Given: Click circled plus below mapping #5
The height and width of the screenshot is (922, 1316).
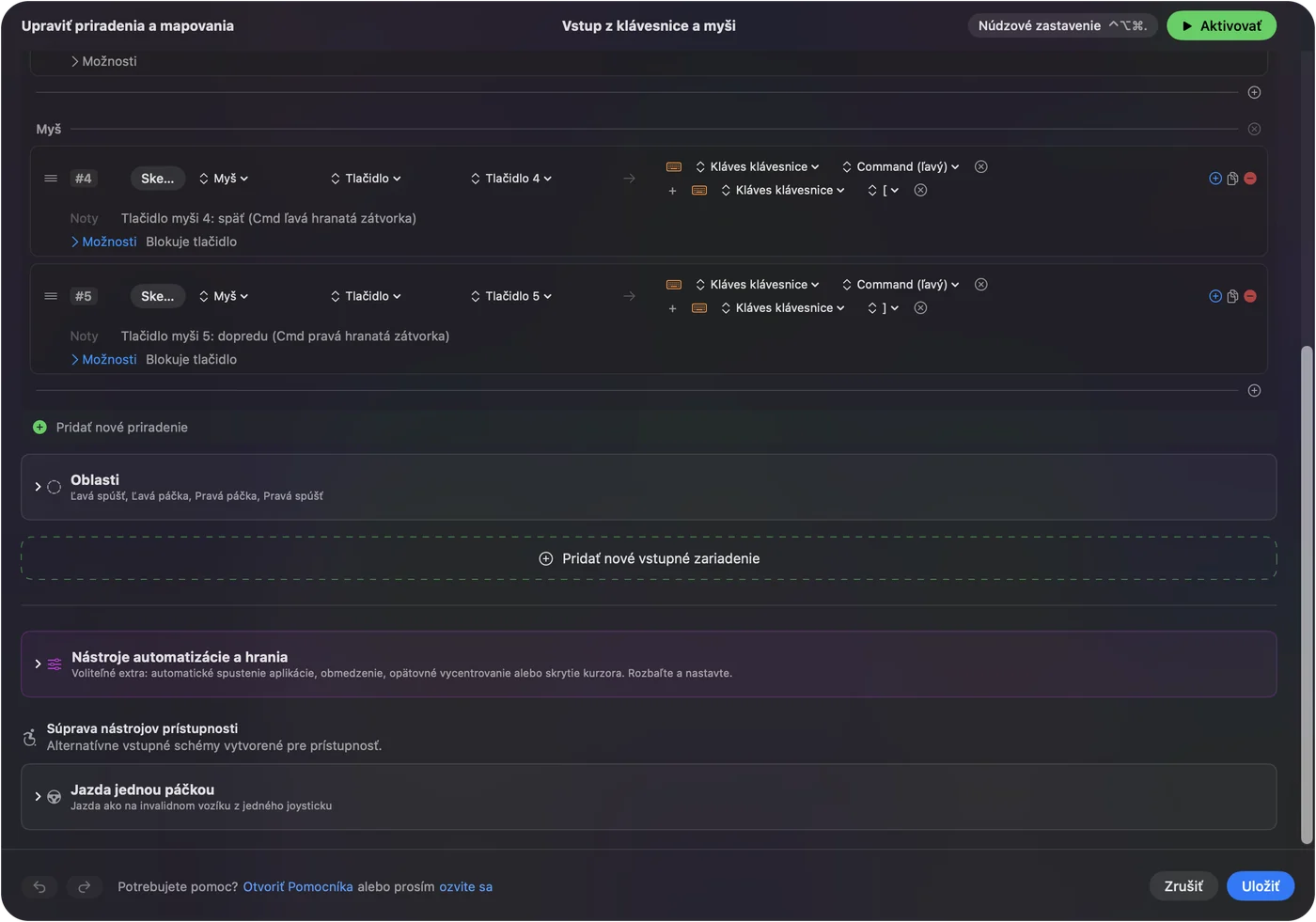Looking at the screenshot, I should [x=1254, y=390].
